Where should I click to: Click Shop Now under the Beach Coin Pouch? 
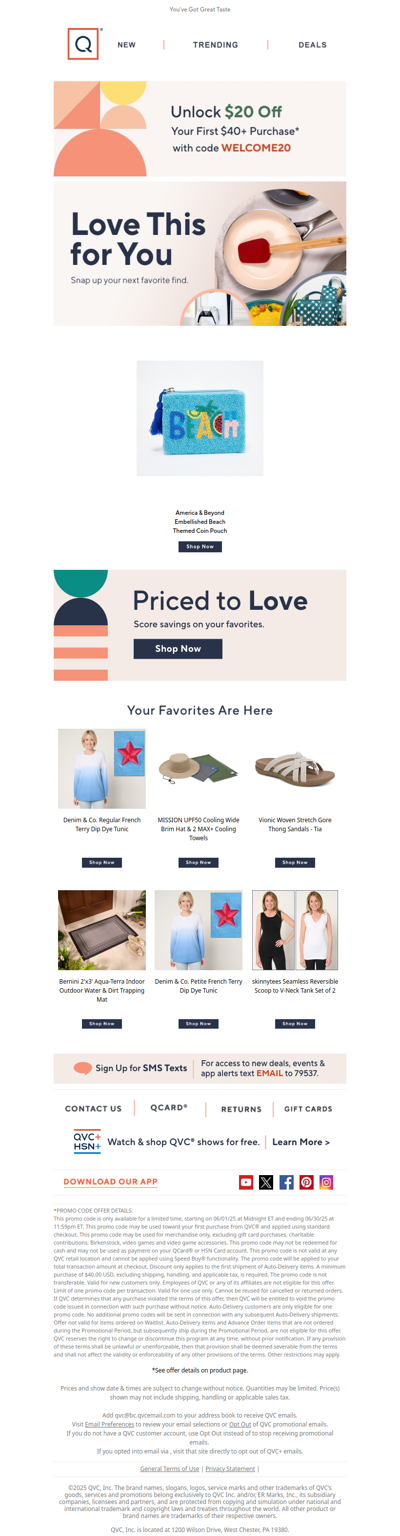coord(200,547)
